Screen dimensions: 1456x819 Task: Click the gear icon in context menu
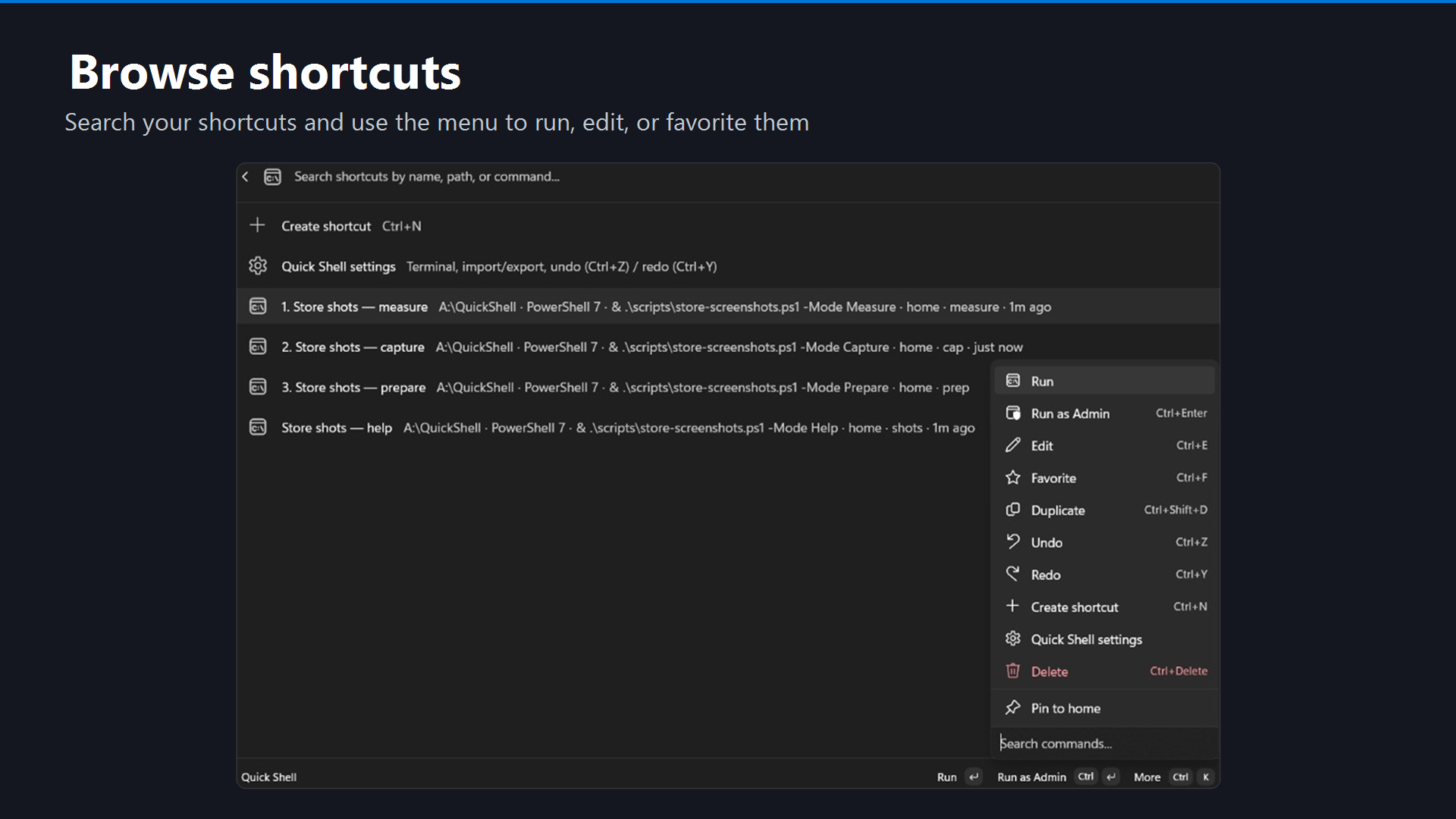[x=1013, y=639]
